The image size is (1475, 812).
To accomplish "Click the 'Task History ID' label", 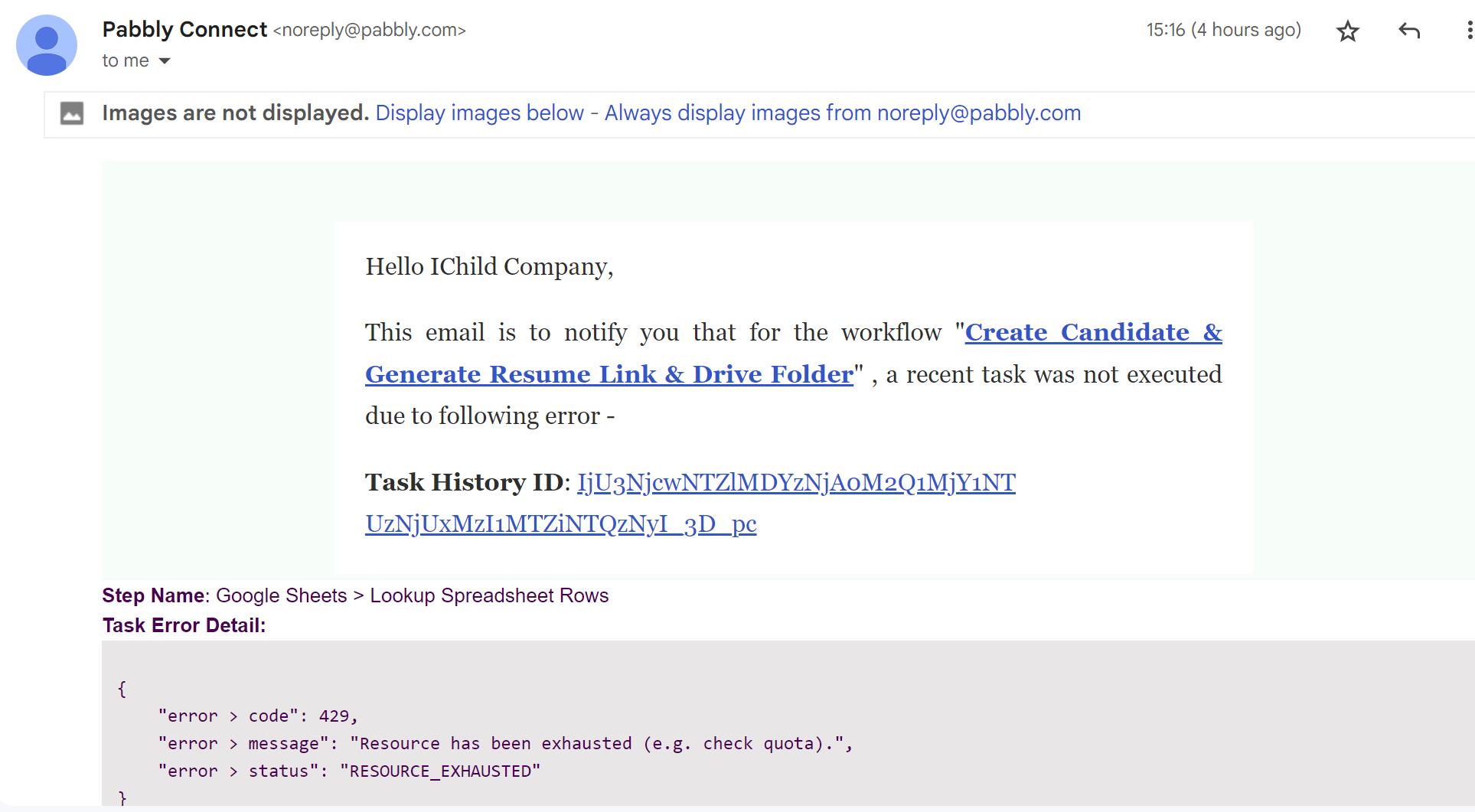I will (x=464, y=482).
